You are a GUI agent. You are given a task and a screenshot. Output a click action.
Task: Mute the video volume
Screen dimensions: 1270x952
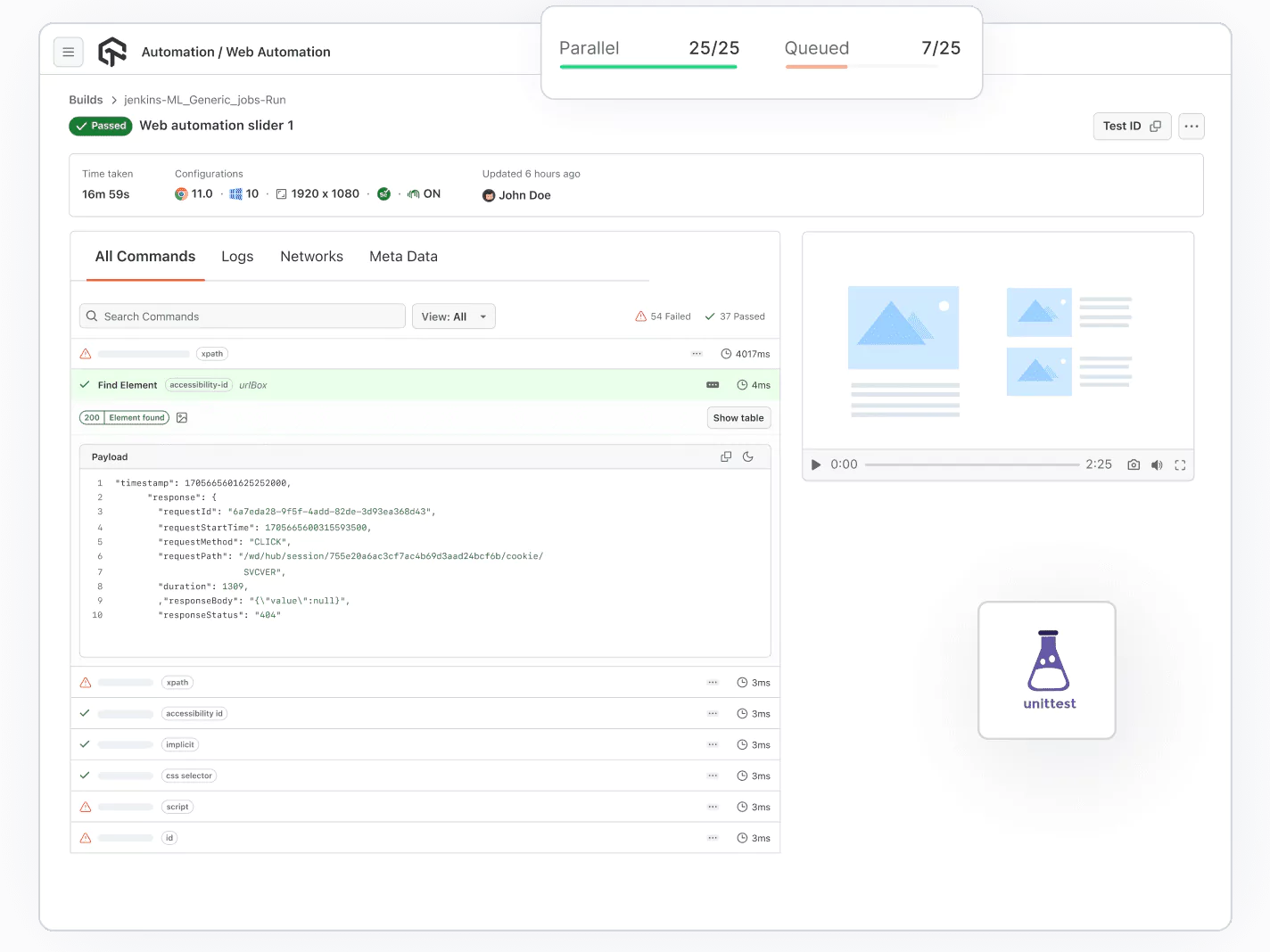click(x=1157, y=464)
